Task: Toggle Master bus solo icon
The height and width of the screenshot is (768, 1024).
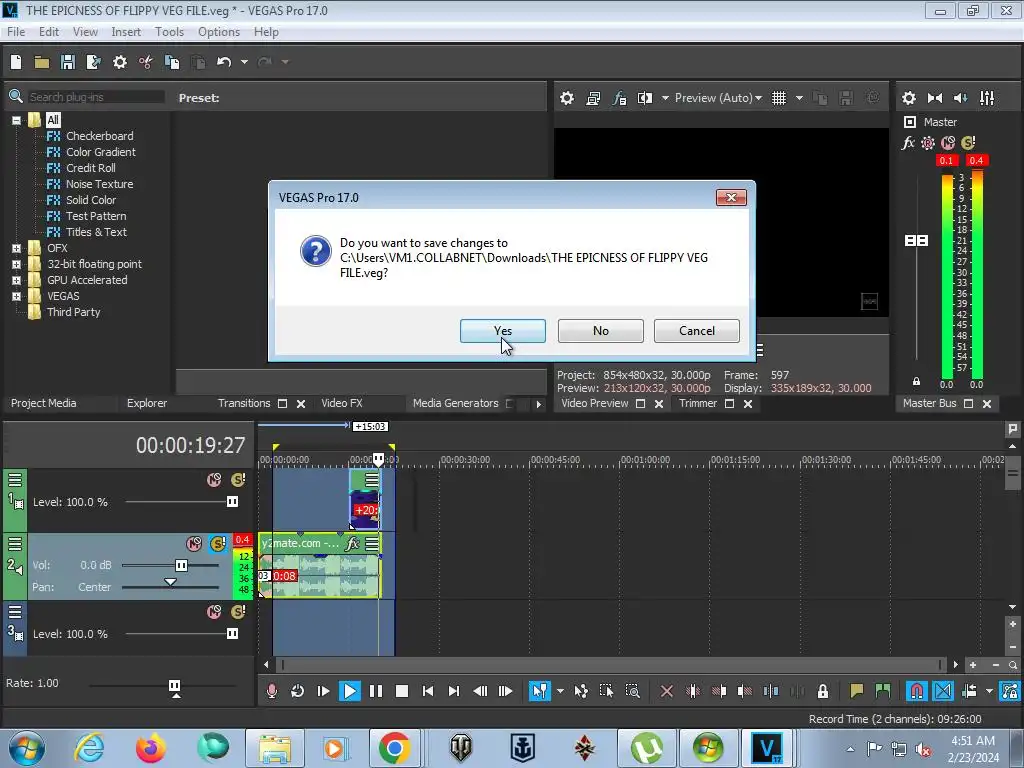Action: click(x=968, y=142)
